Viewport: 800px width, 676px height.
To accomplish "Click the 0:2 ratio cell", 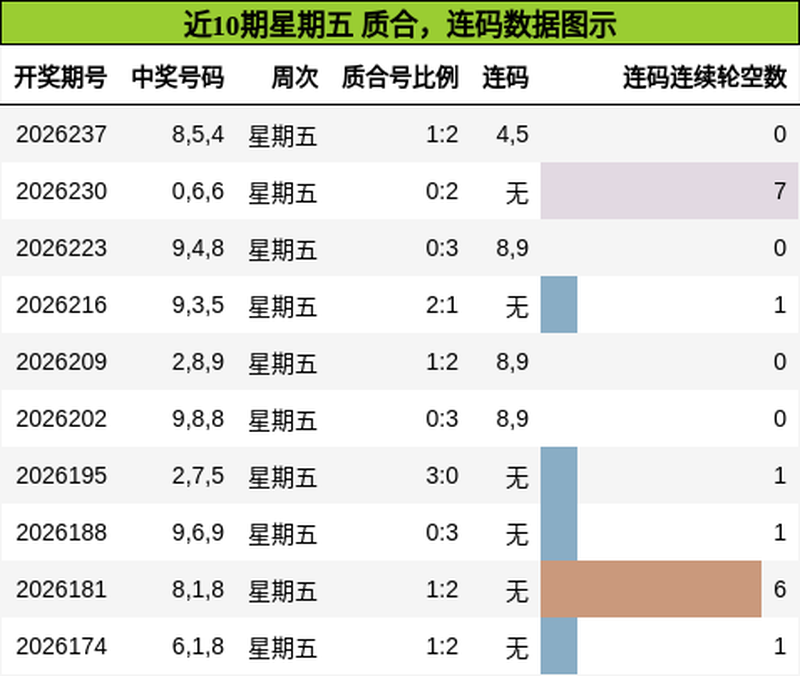I will 442,191.
